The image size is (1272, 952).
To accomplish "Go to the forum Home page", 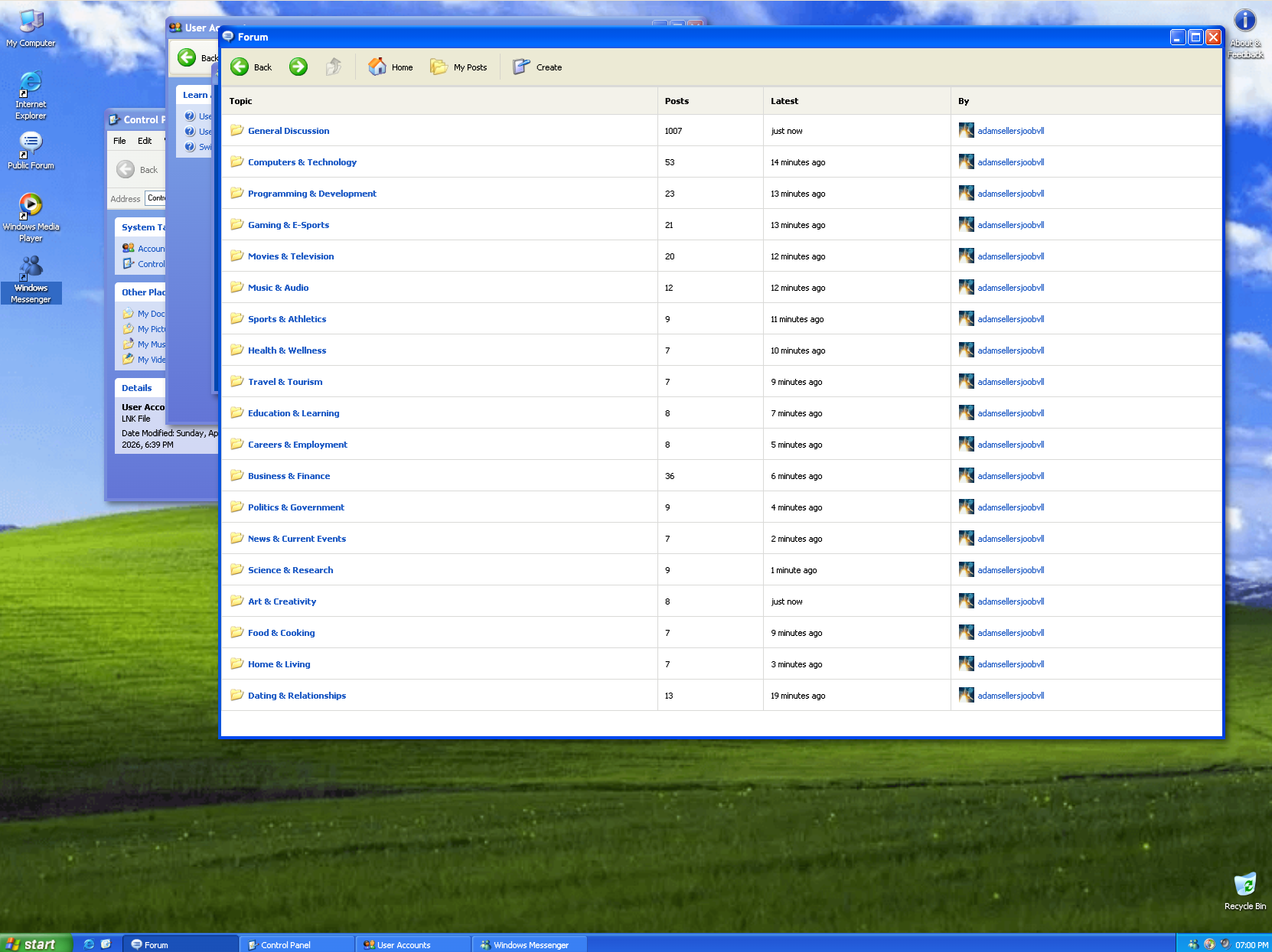I will 390,67.
